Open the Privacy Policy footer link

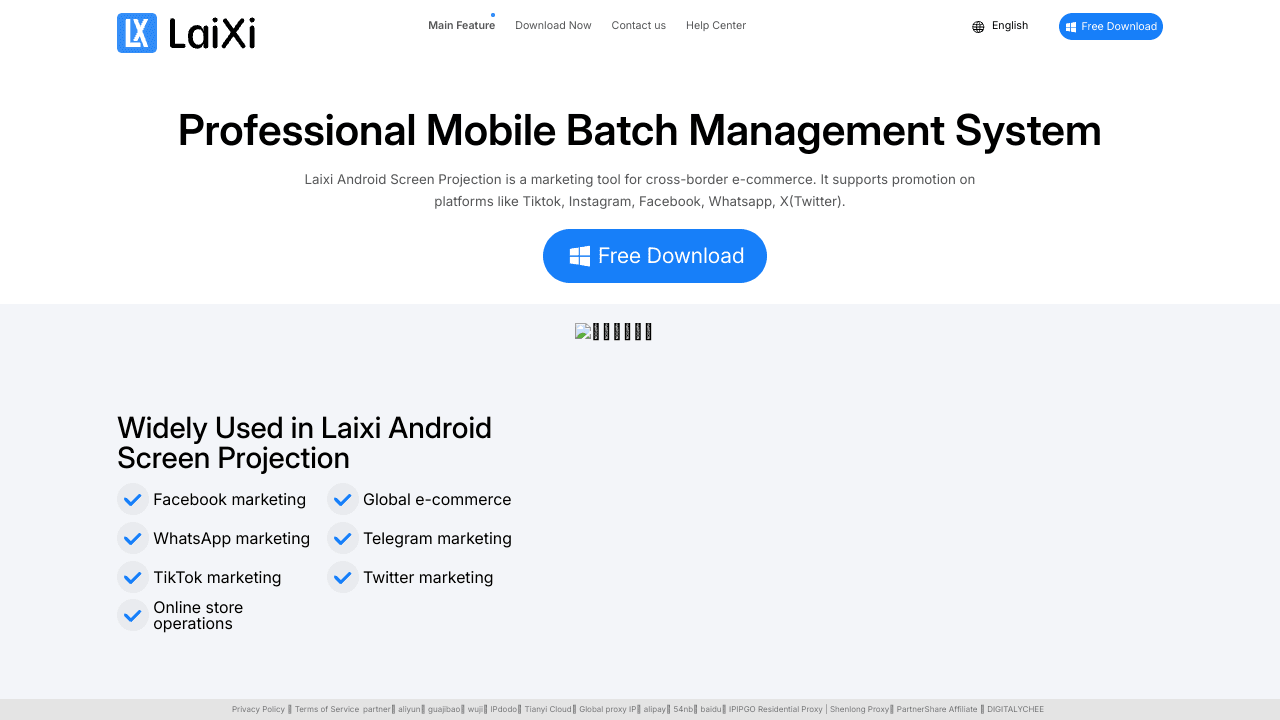pyautogui.click(x=258, y=709)
